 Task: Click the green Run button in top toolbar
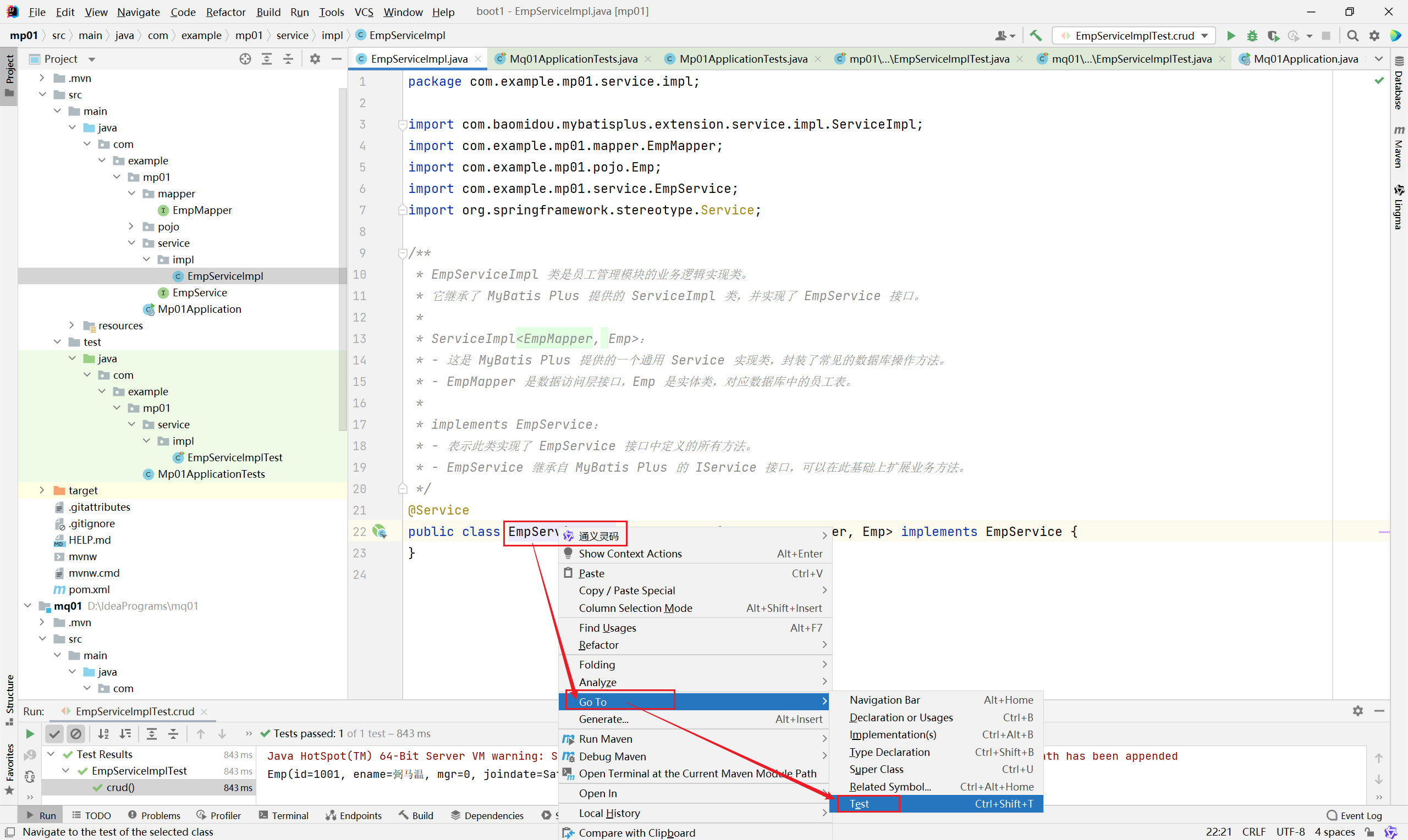tap(1230, 36)
